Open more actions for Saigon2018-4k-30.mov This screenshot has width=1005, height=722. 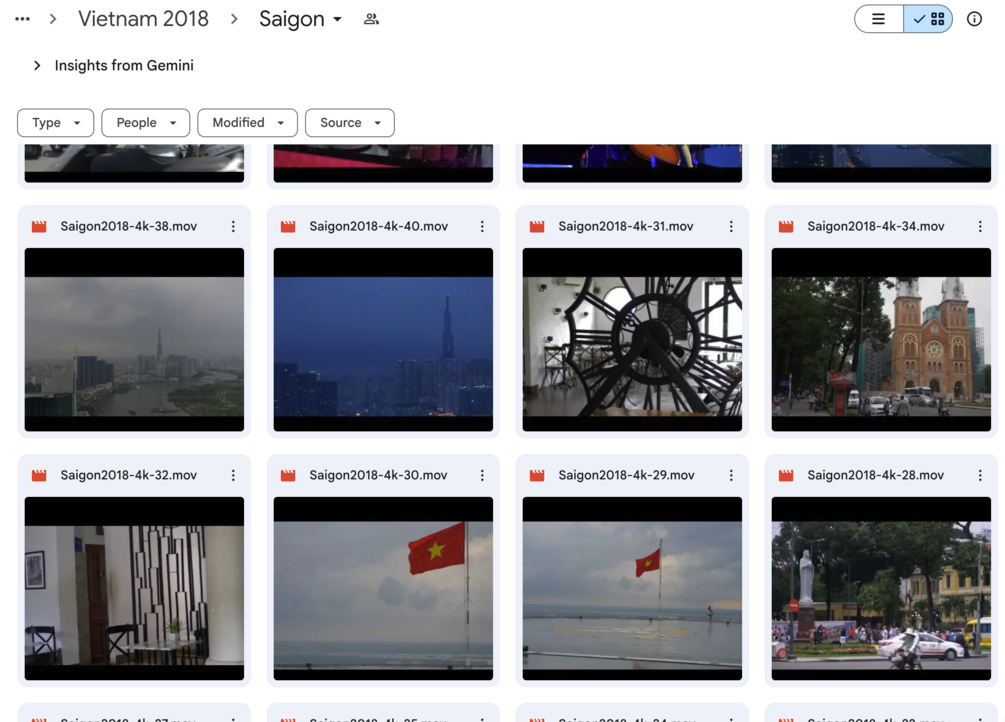482,475
